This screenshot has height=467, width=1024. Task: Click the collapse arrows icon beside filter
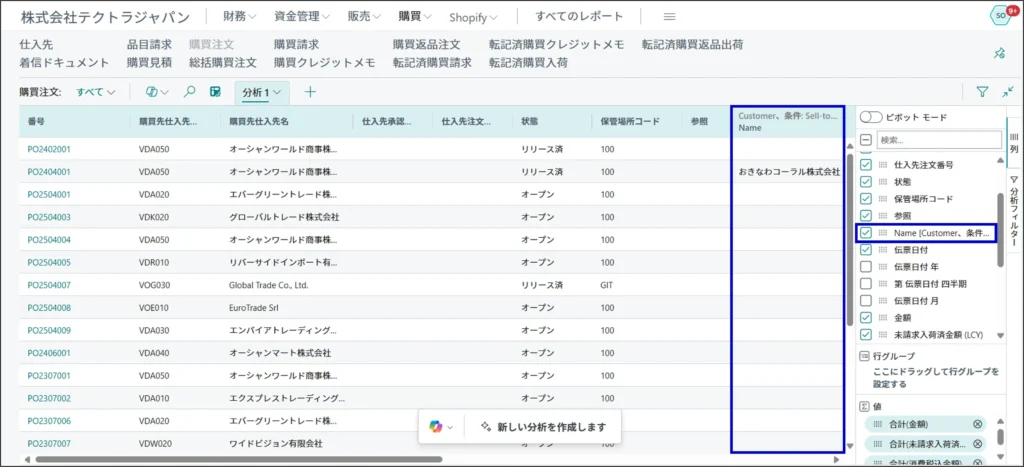[1007, 92]
